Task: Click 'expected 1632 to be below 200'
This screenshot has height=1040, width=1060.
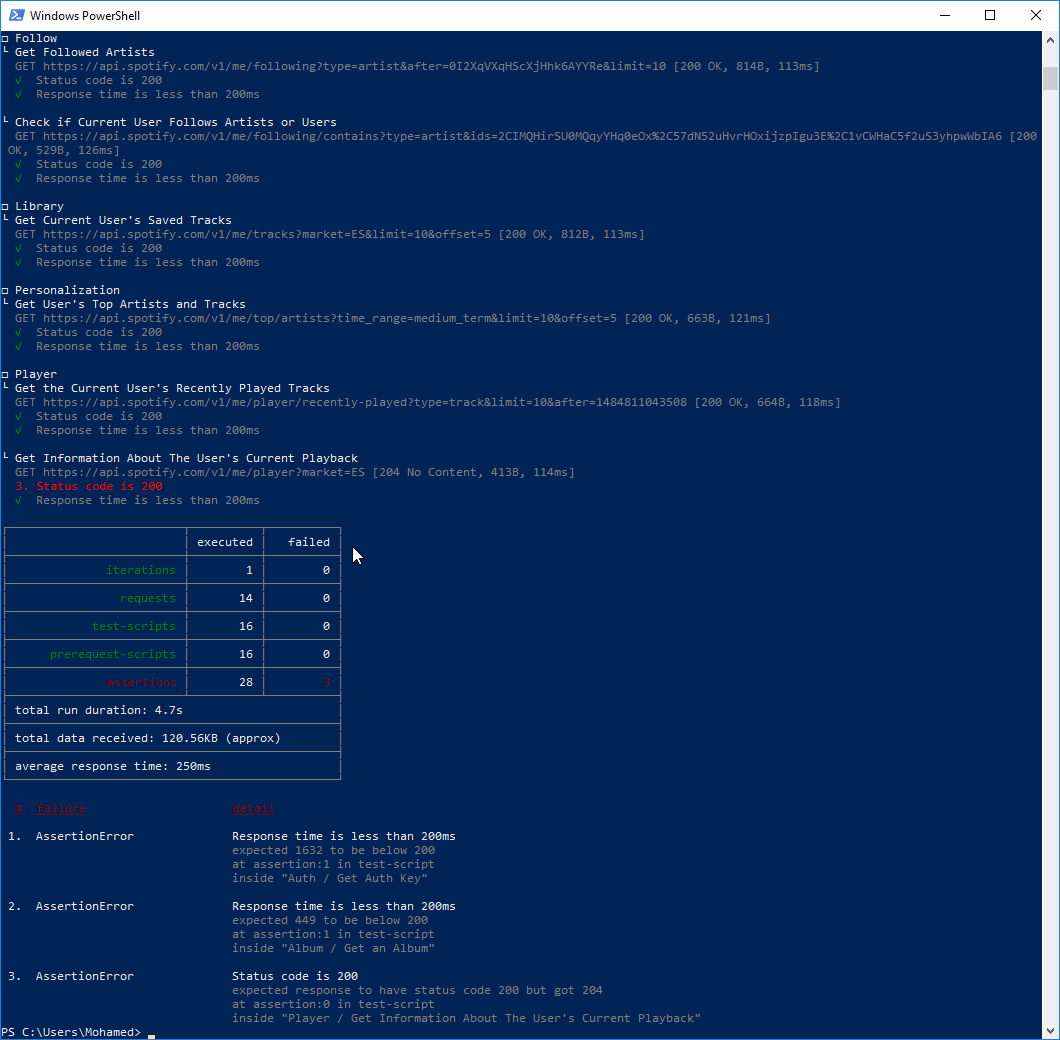Action: point(333,851)
